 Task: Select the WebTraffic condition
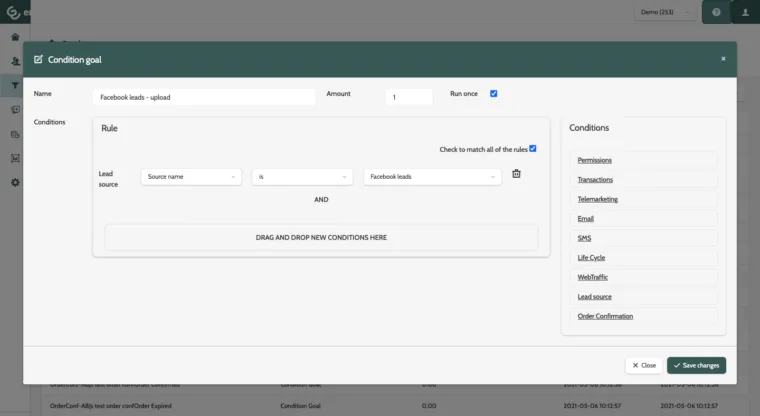coord(592,277)
